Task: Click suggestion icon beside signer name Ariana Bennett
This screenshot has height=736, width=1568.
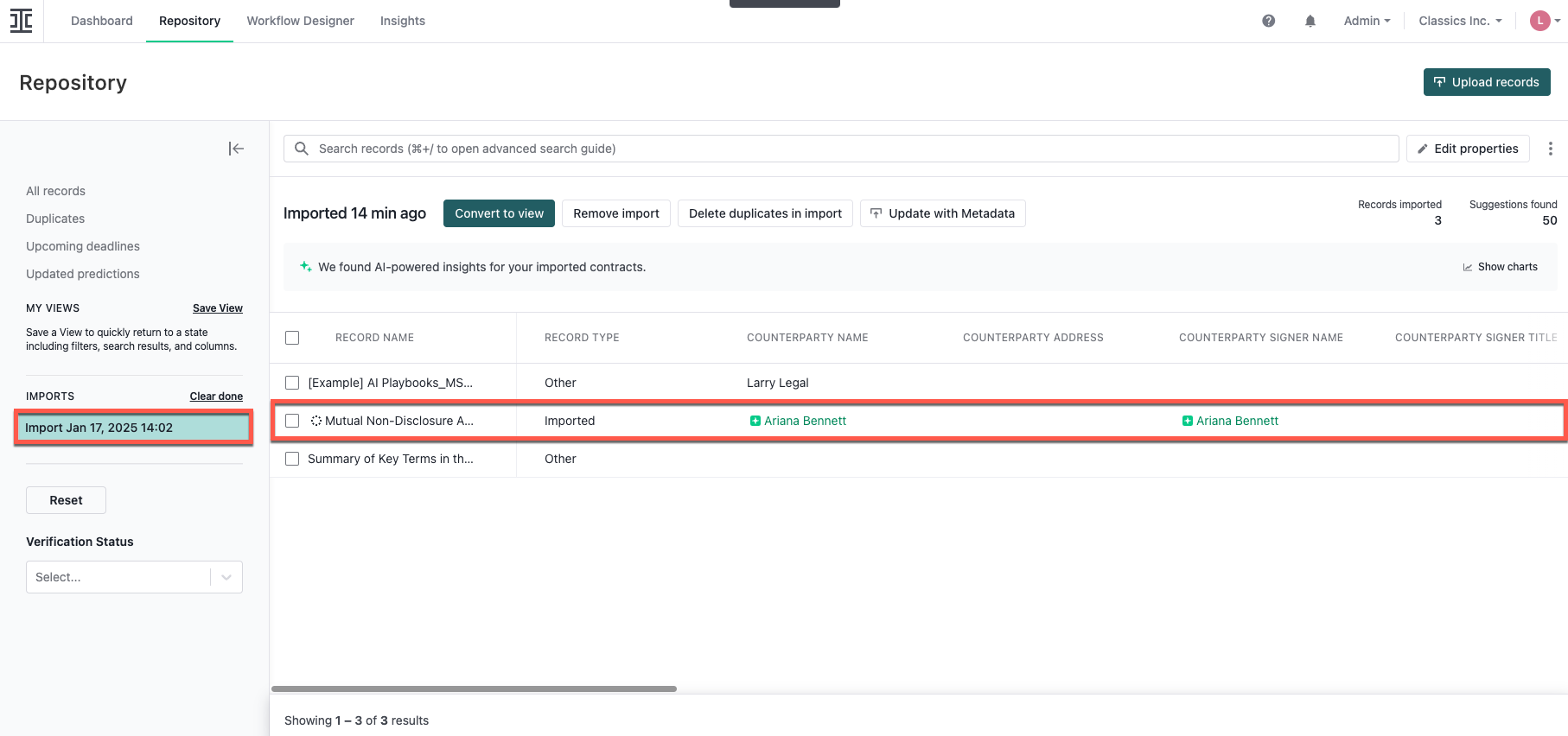Action: [1188, 421]
